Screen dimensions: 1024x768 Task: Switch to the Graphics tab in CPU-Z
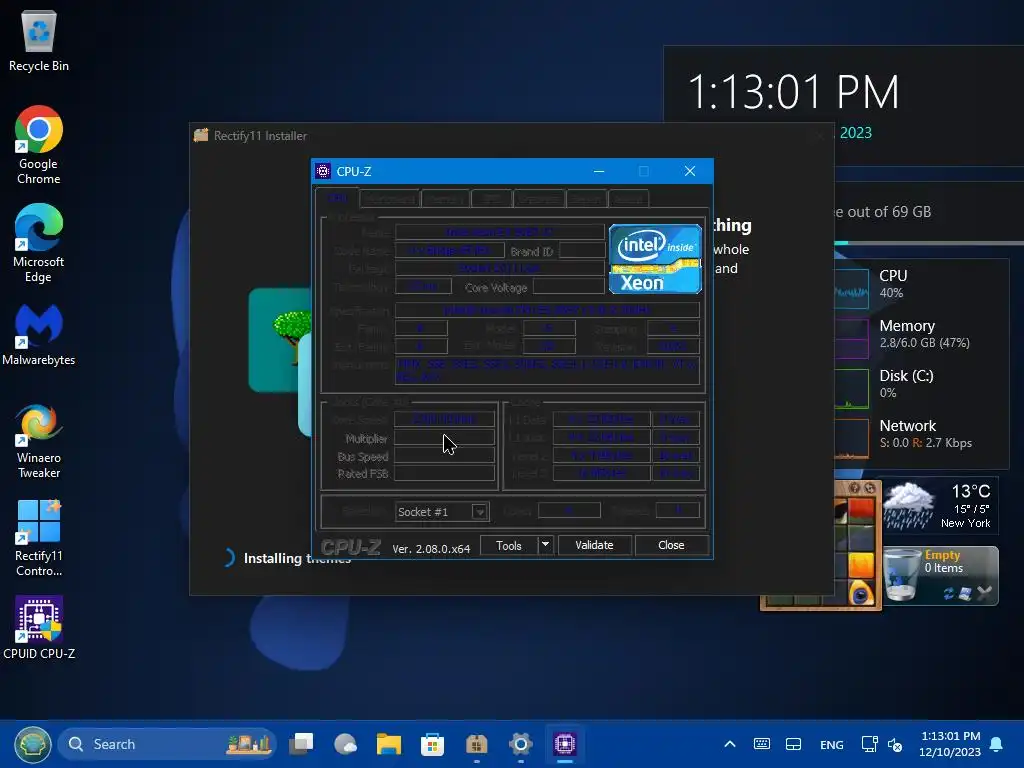click(x=539, y=199)
